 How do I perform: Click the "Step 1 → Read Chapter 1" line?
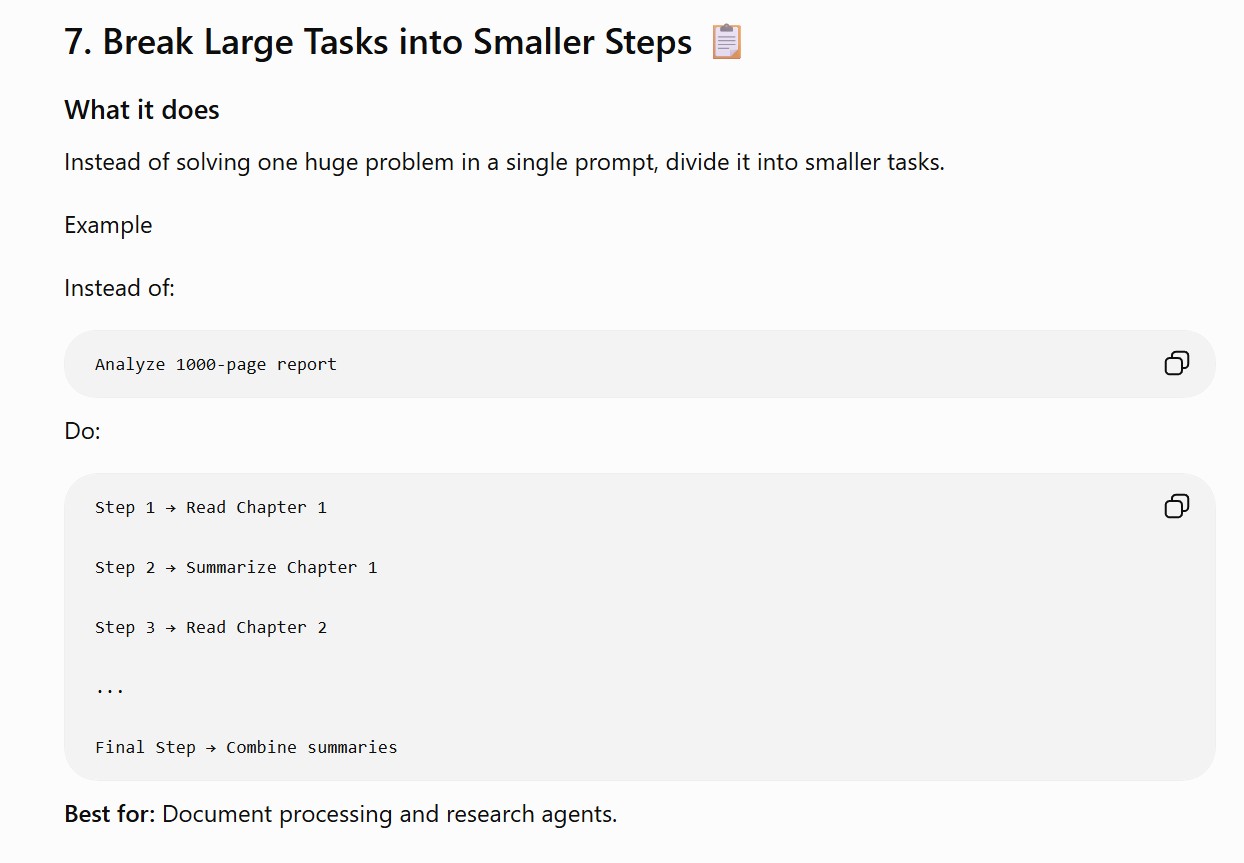211,507
